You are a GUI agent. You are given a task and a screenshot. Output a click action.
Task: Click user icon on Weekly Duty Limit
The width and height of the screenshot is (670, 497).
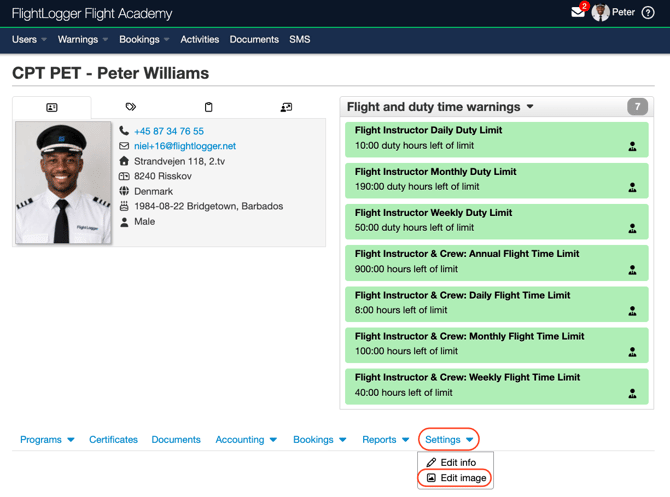click(632, 229)
